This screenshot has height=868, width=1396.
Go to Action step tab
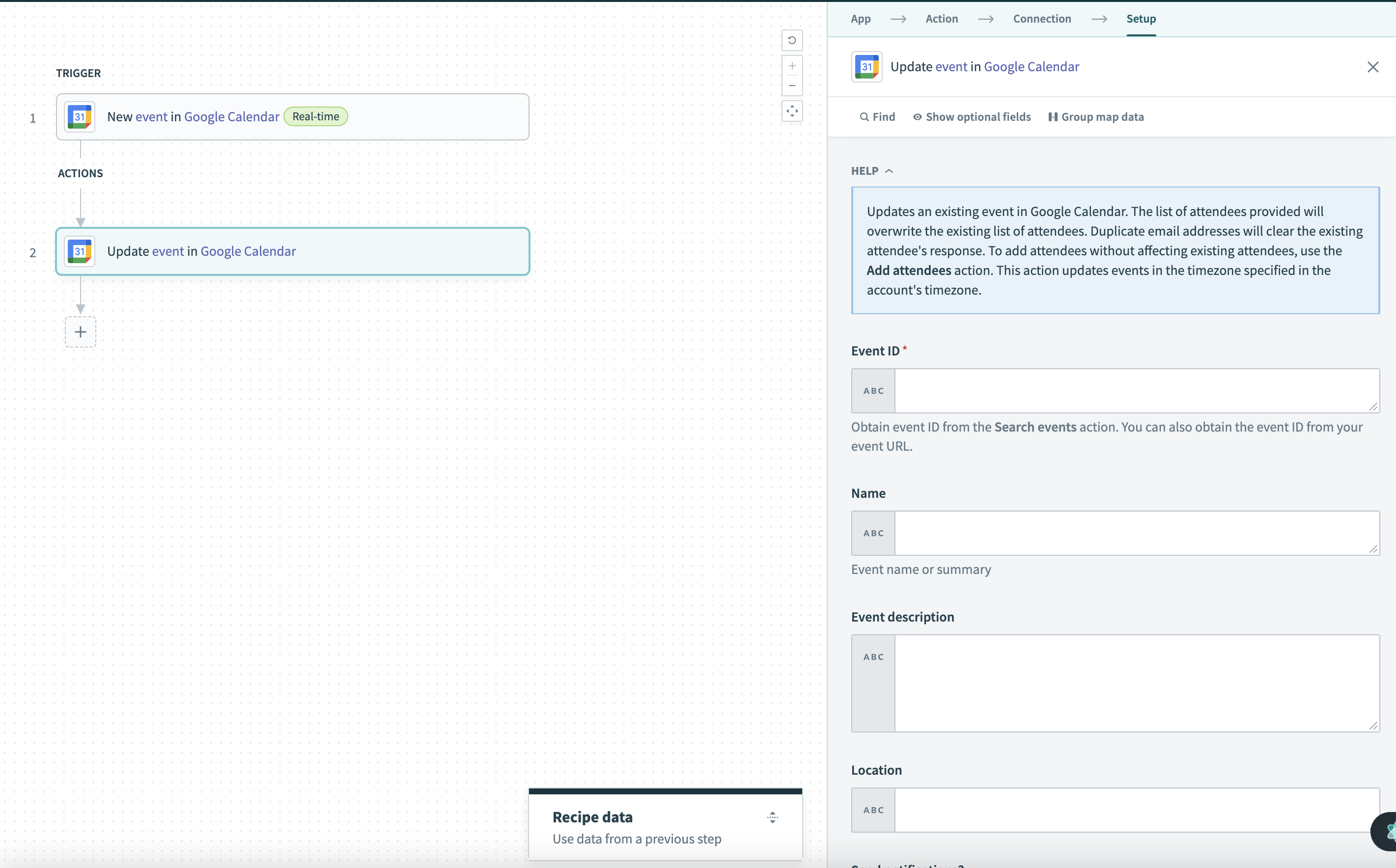click(941, 19)
